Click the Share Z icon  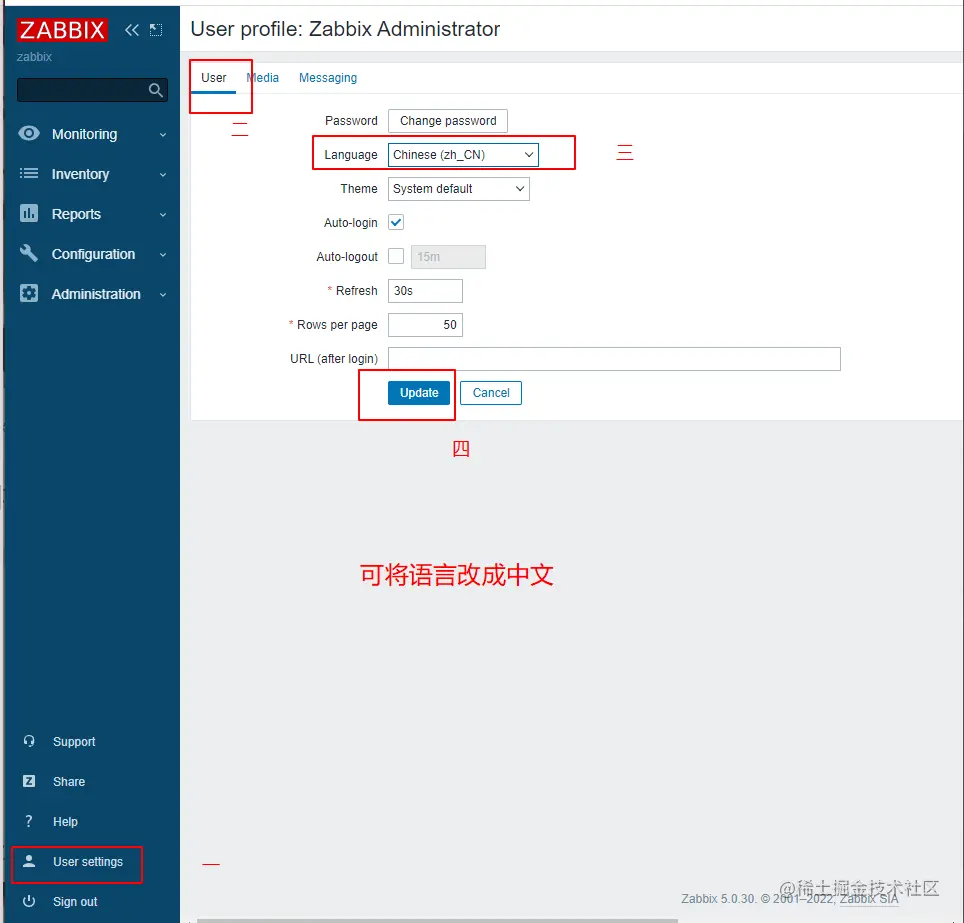coord(29,781)
